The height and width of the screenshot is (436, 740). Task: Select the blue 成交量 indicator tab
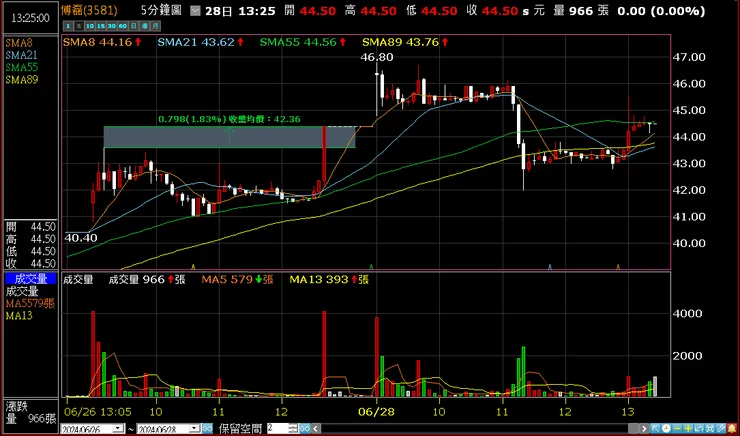tap(30, 278)
